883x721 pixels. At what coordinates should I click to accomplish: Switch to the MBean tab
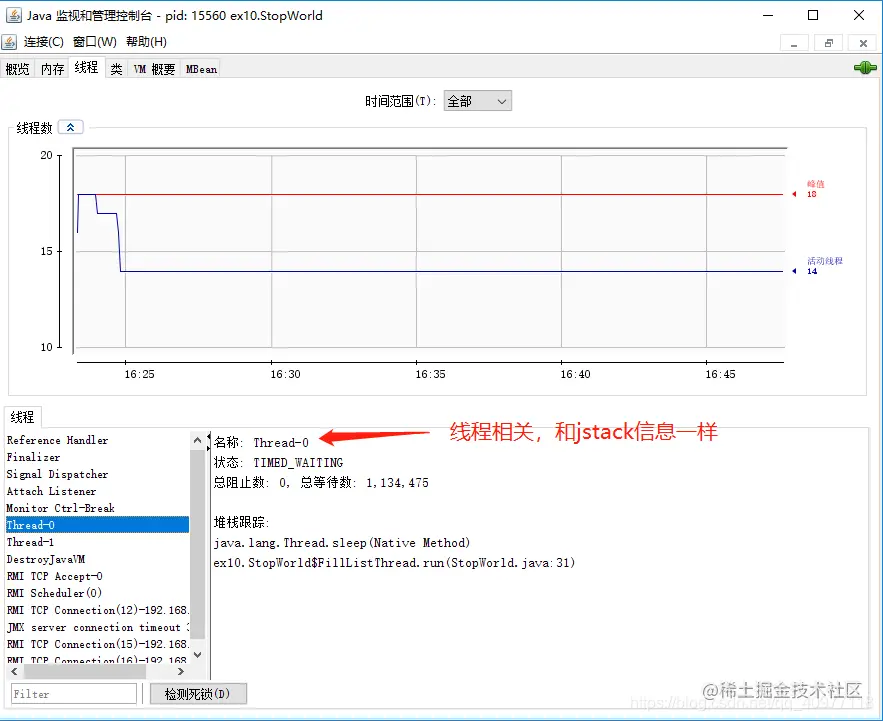(x=201, y=69)
